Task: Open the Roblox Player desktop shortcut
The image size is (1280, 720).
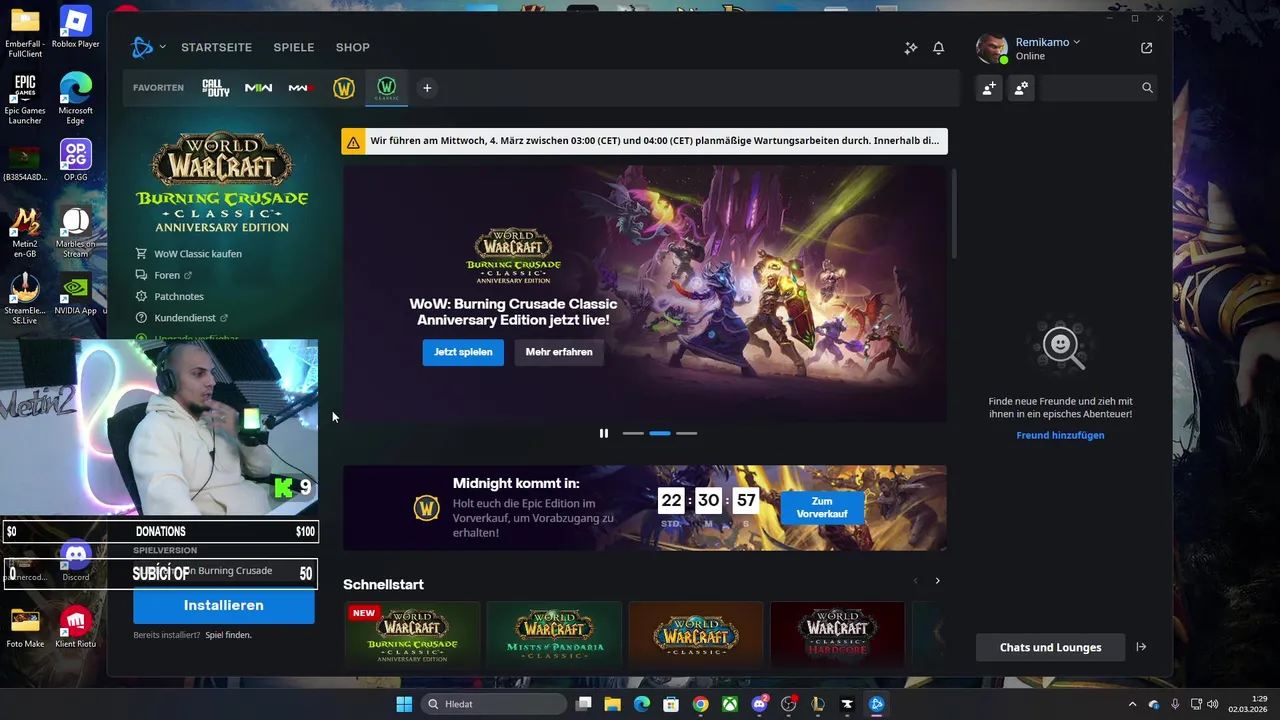Action: [x=75, y=28]
